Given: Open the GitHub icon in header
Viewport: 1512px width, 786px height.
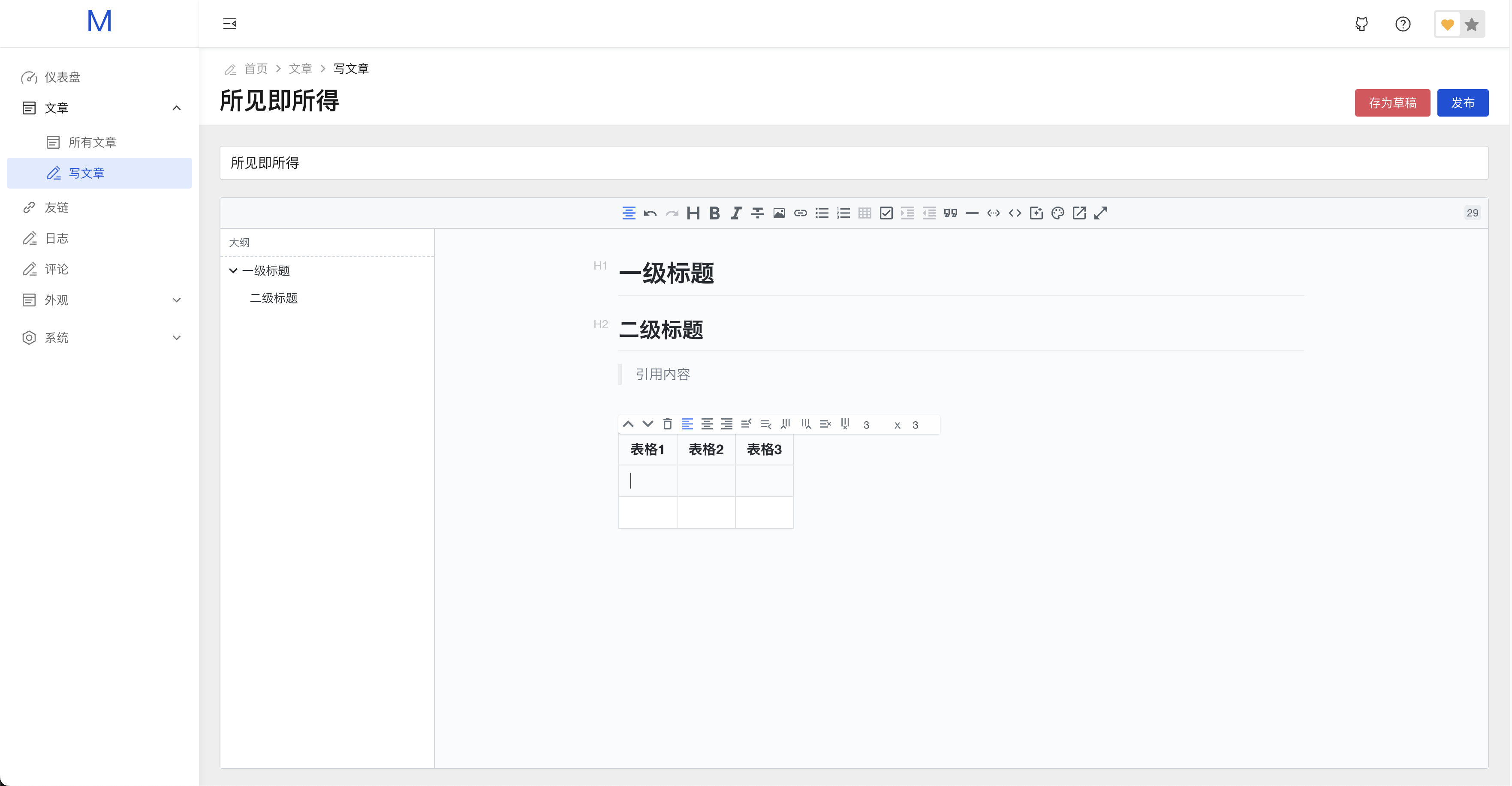Looking at the screenshot, I should (x=1361, y=24).
